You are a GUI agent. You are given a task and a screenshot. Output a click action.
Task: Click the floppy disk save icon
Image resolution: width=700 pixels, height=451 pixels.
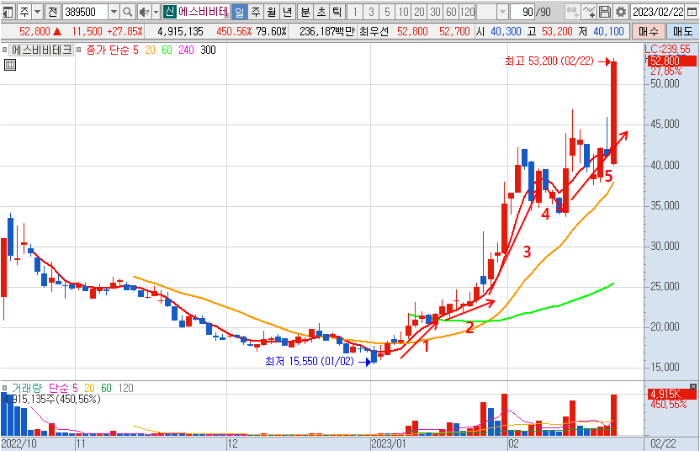(605, 12)
